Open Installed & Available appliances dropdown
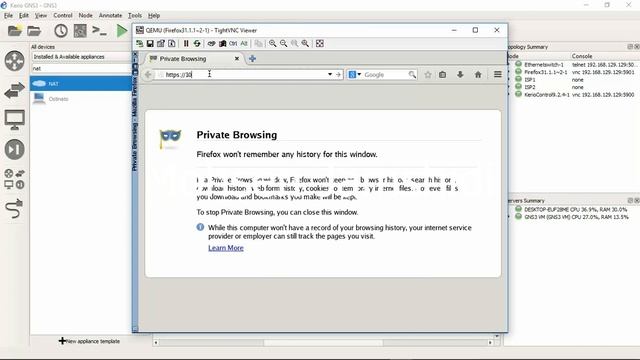 tap(81, 57)
